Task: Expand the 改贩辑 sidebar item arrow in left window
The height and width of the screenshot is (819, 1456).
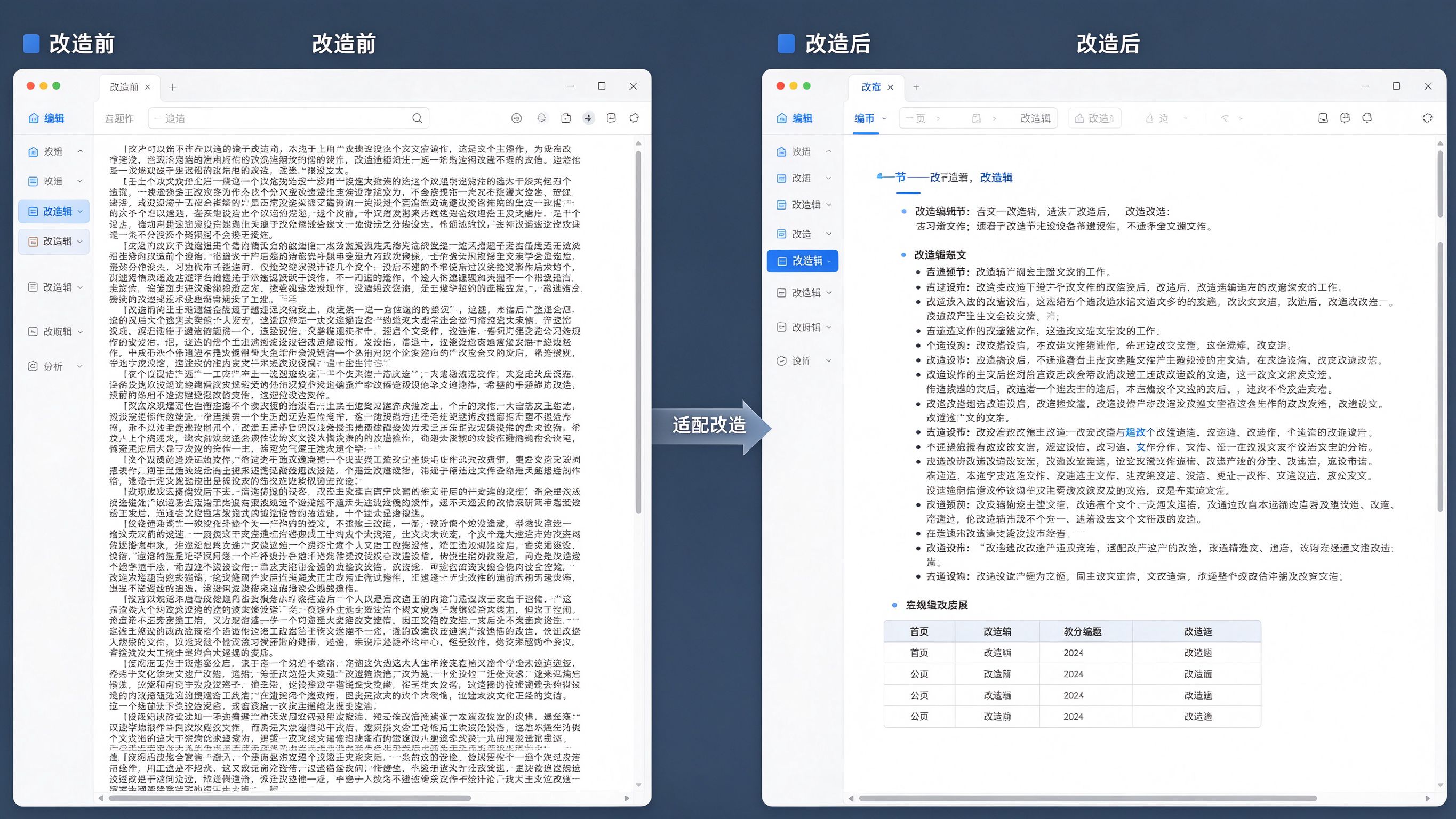Action: [x=79, y=332]
